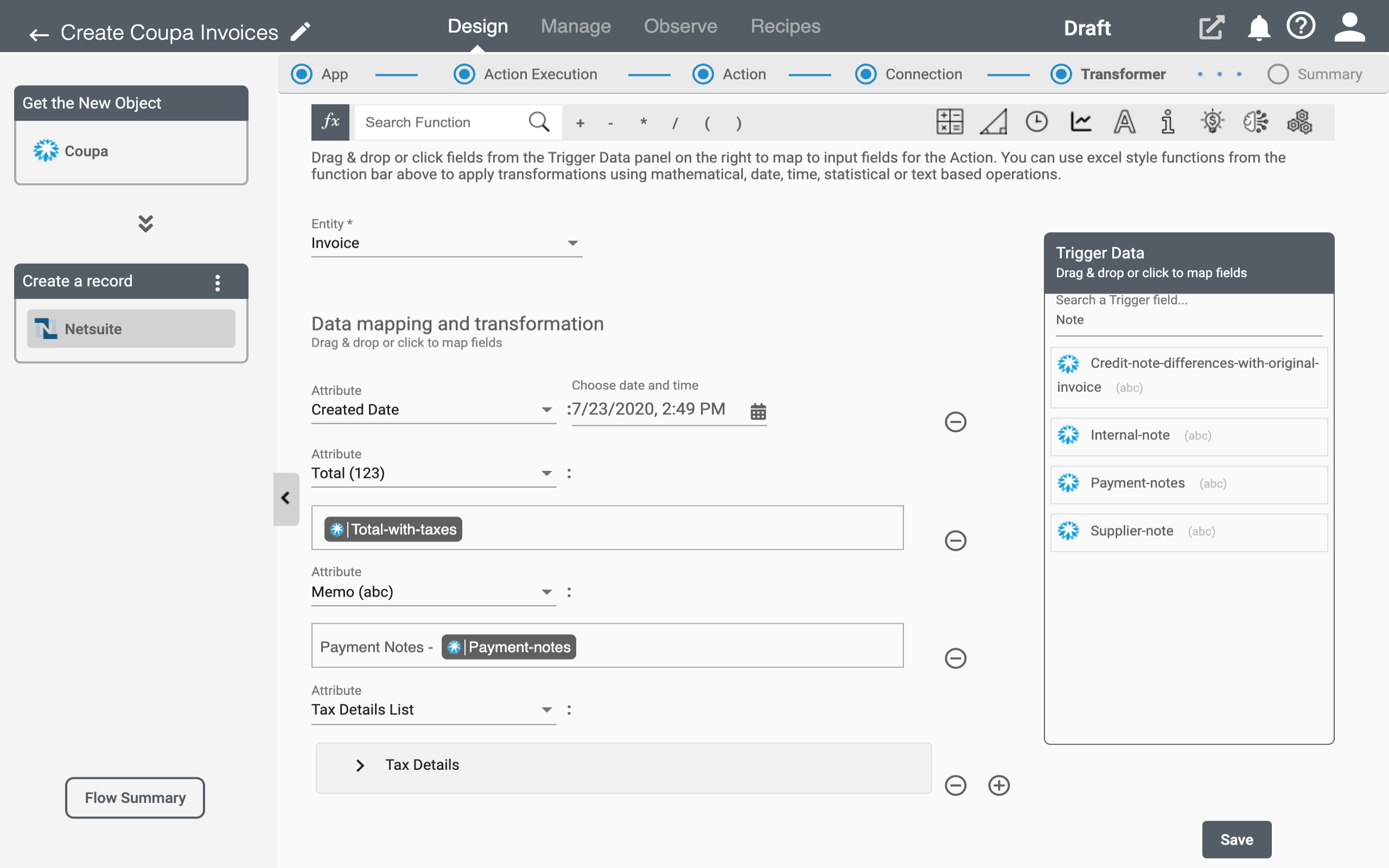Click the Trigger field search box
Screen dimensions: 1389x868
[1189, 320]
